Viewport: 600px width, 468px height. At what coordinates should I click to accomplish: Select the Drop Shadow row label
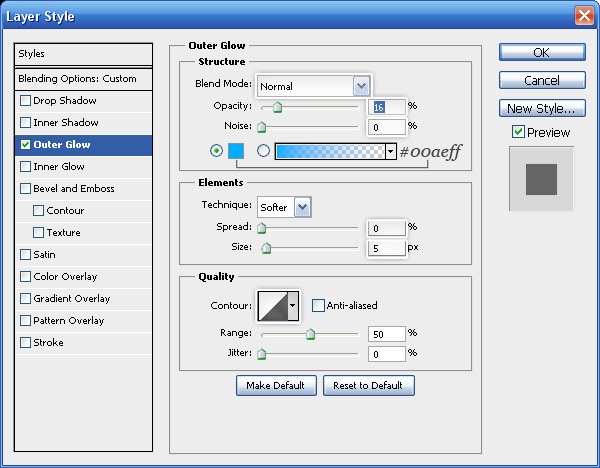click(65, 101)
